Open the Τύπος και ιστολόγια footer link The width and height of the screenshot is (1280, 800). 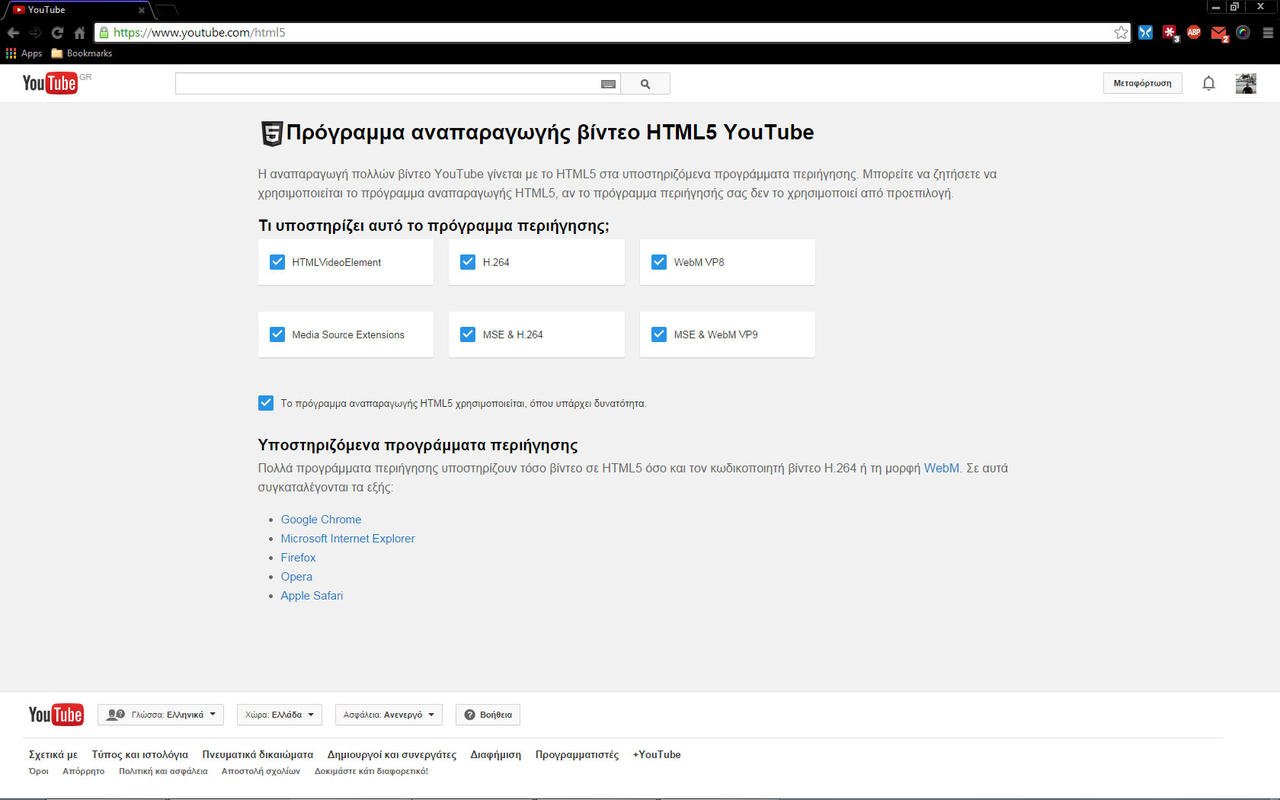point(140,755)
